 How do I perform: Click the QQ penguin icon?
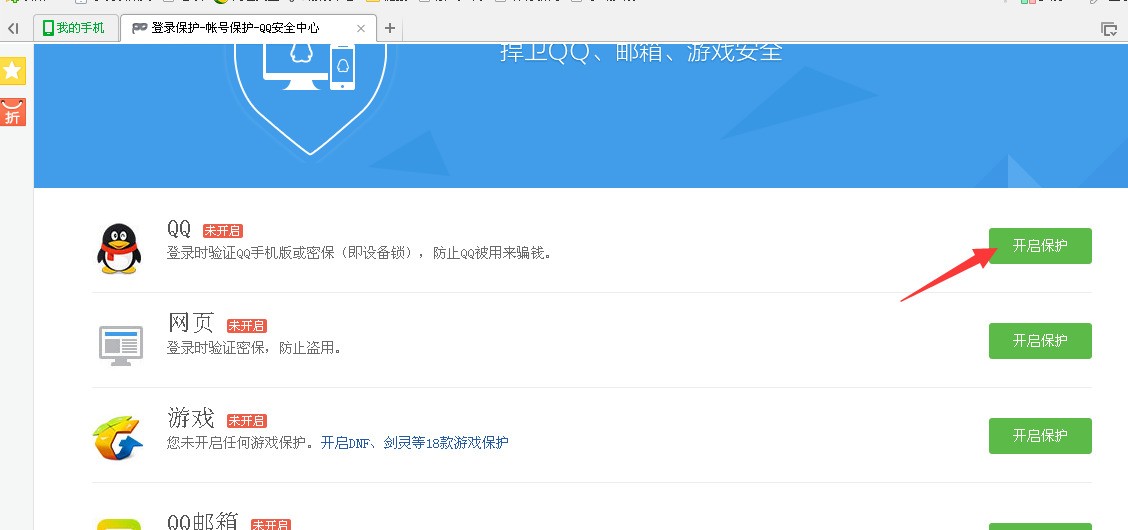point(119,249)
